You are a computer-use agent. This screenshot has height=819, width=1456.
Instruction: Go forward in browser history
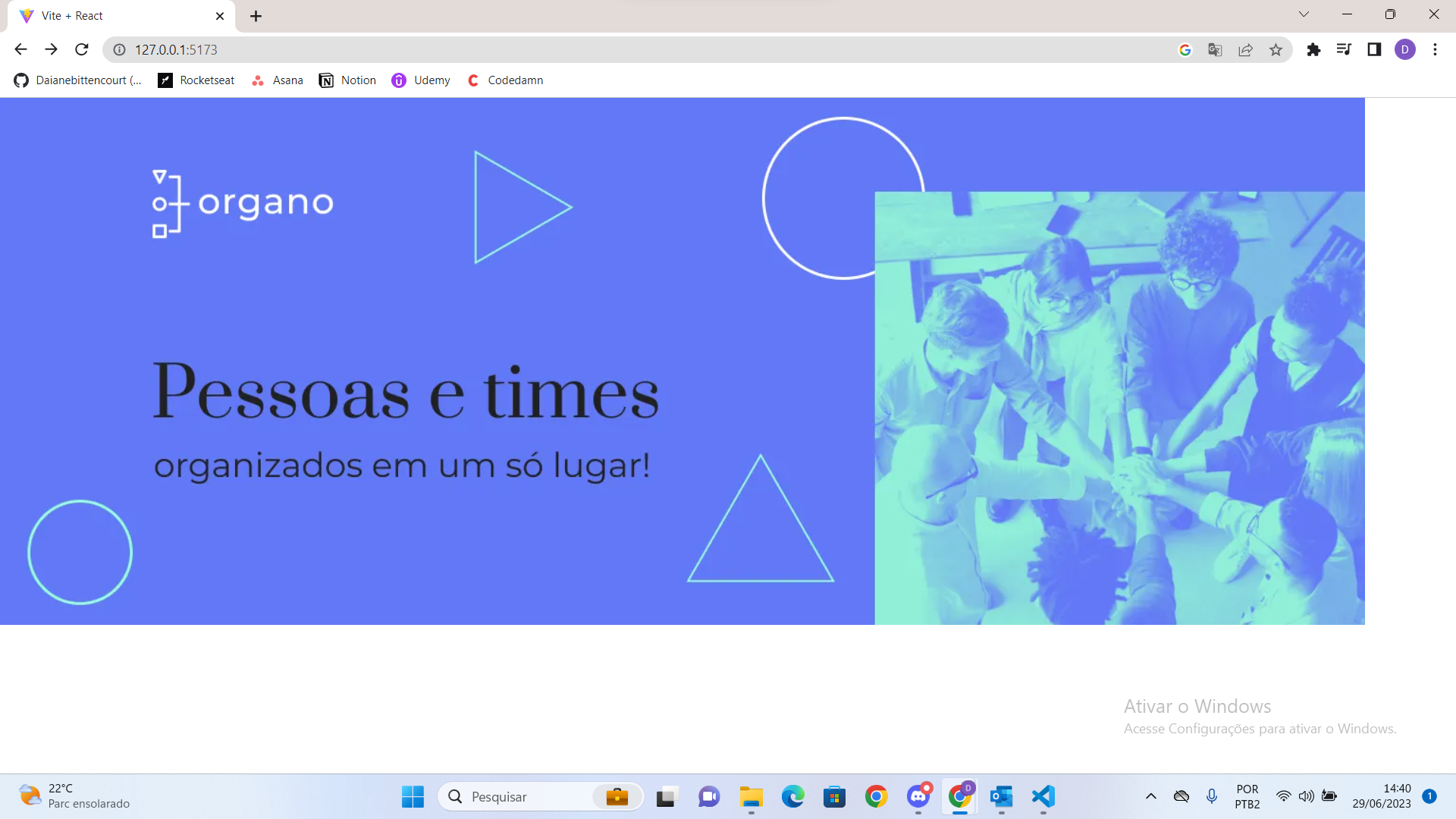click(x=51, y=49)
